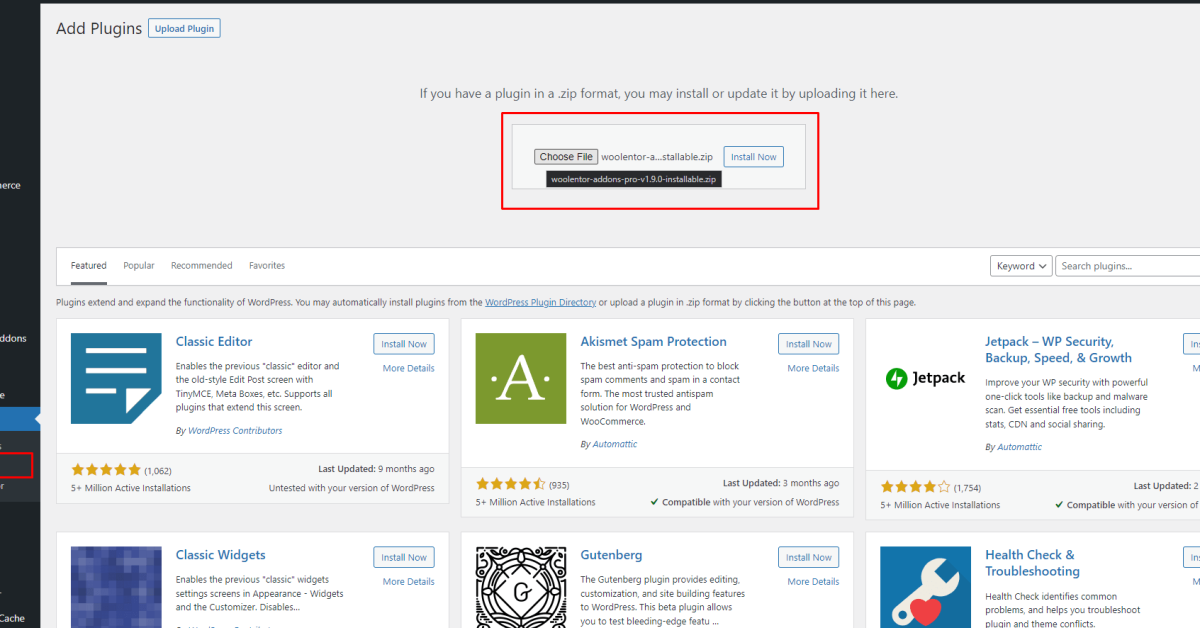1200x628 pixels.
Task: Switch to the Popular tab
Action: click(x=138, y=265)
